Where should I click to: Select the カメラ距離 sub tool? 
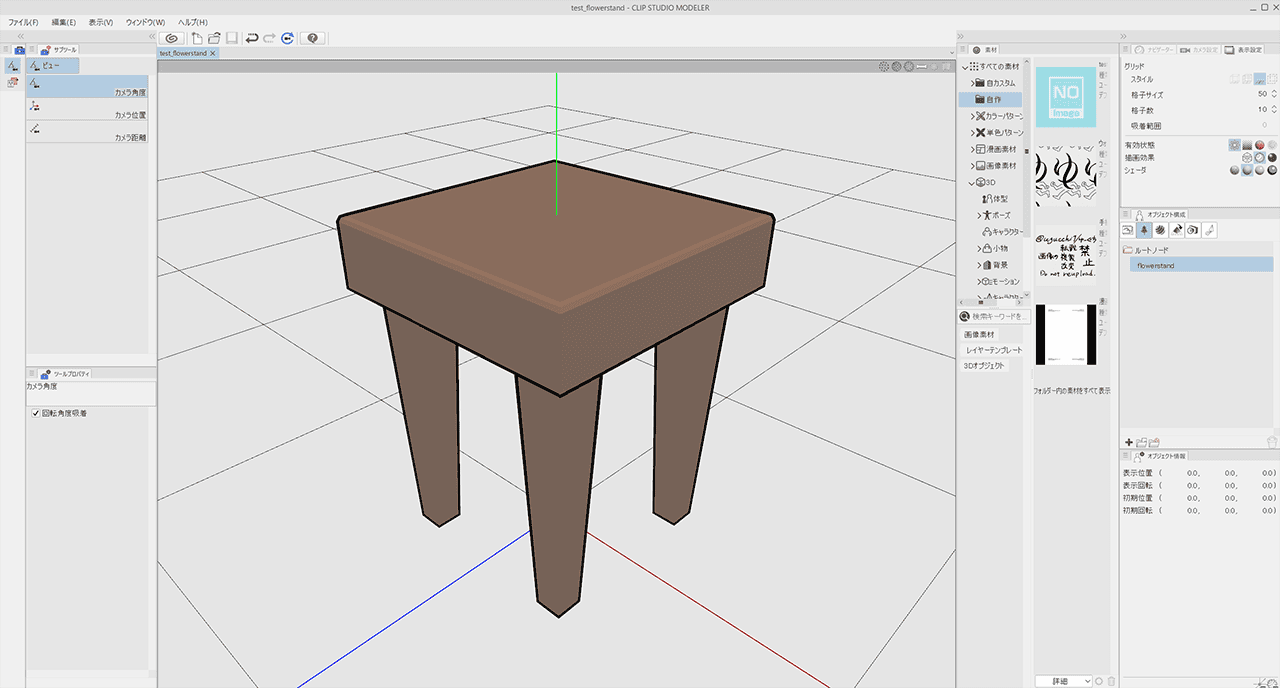[87, 131]
